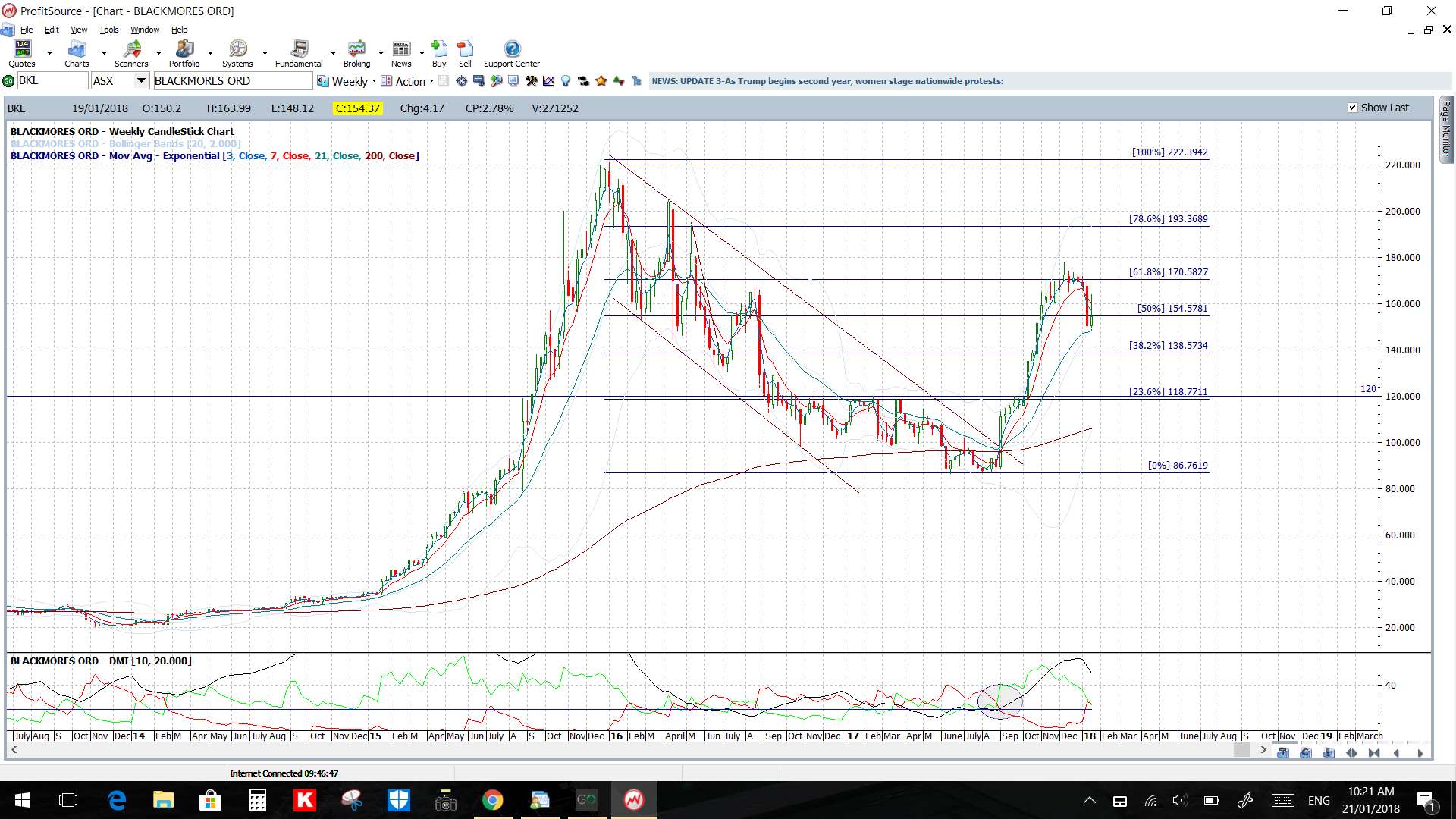
Task: Open the Window menu
Action: click(145, 30)
